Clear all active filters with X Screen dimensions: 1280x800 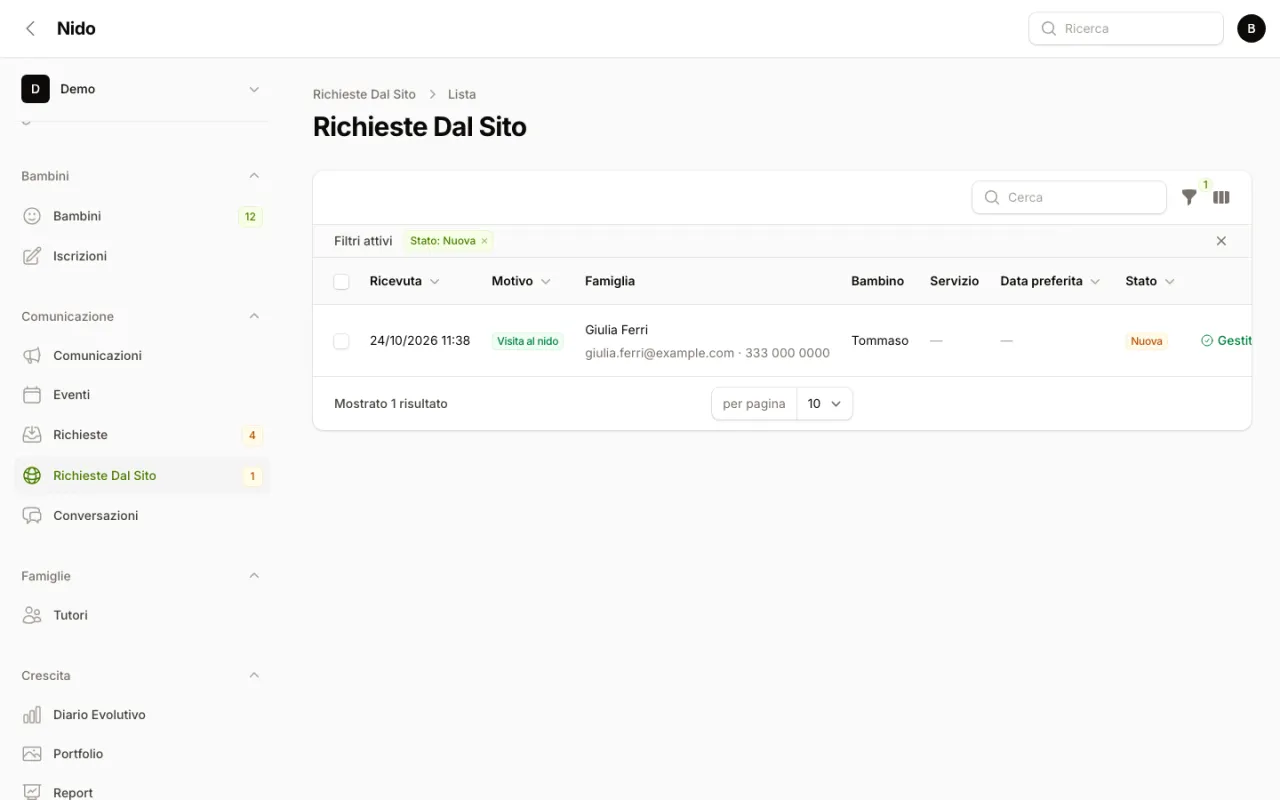1221,241
